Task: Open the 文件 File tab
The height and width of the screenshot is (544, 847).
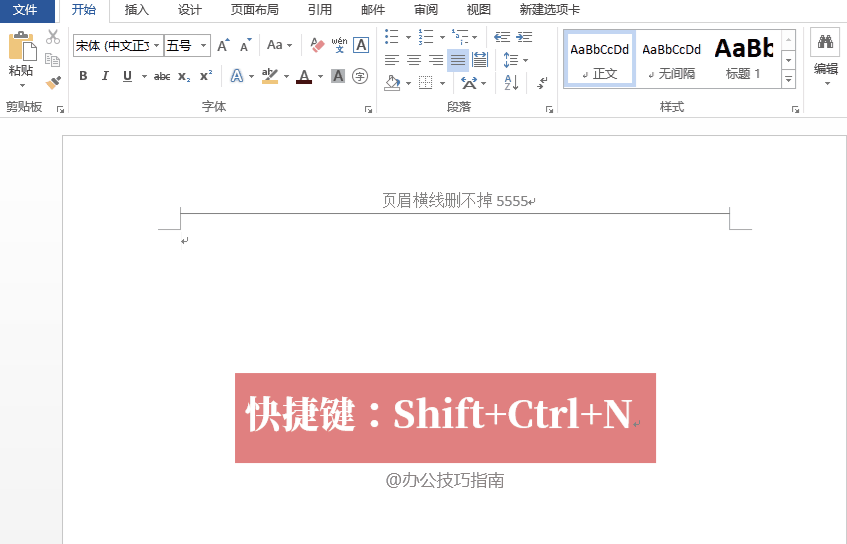Action: tap(25, 10)
